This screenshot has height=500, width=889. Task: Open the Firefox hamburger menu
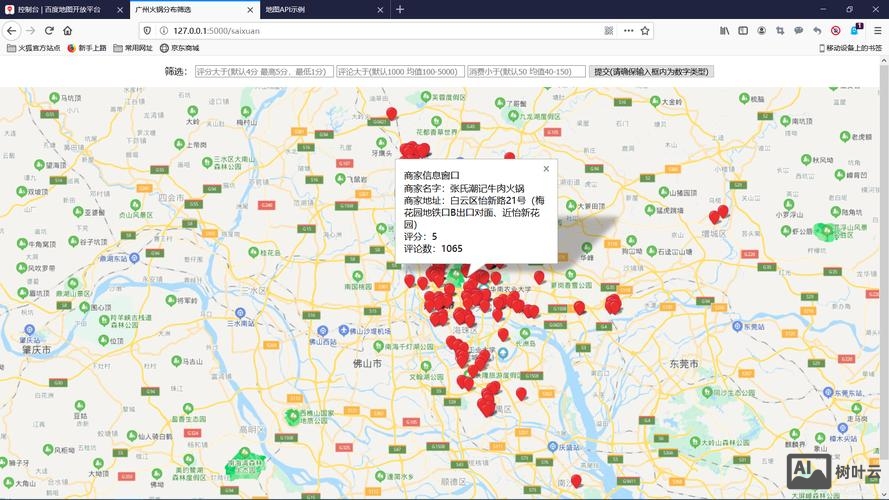click(x=877, y=31)
